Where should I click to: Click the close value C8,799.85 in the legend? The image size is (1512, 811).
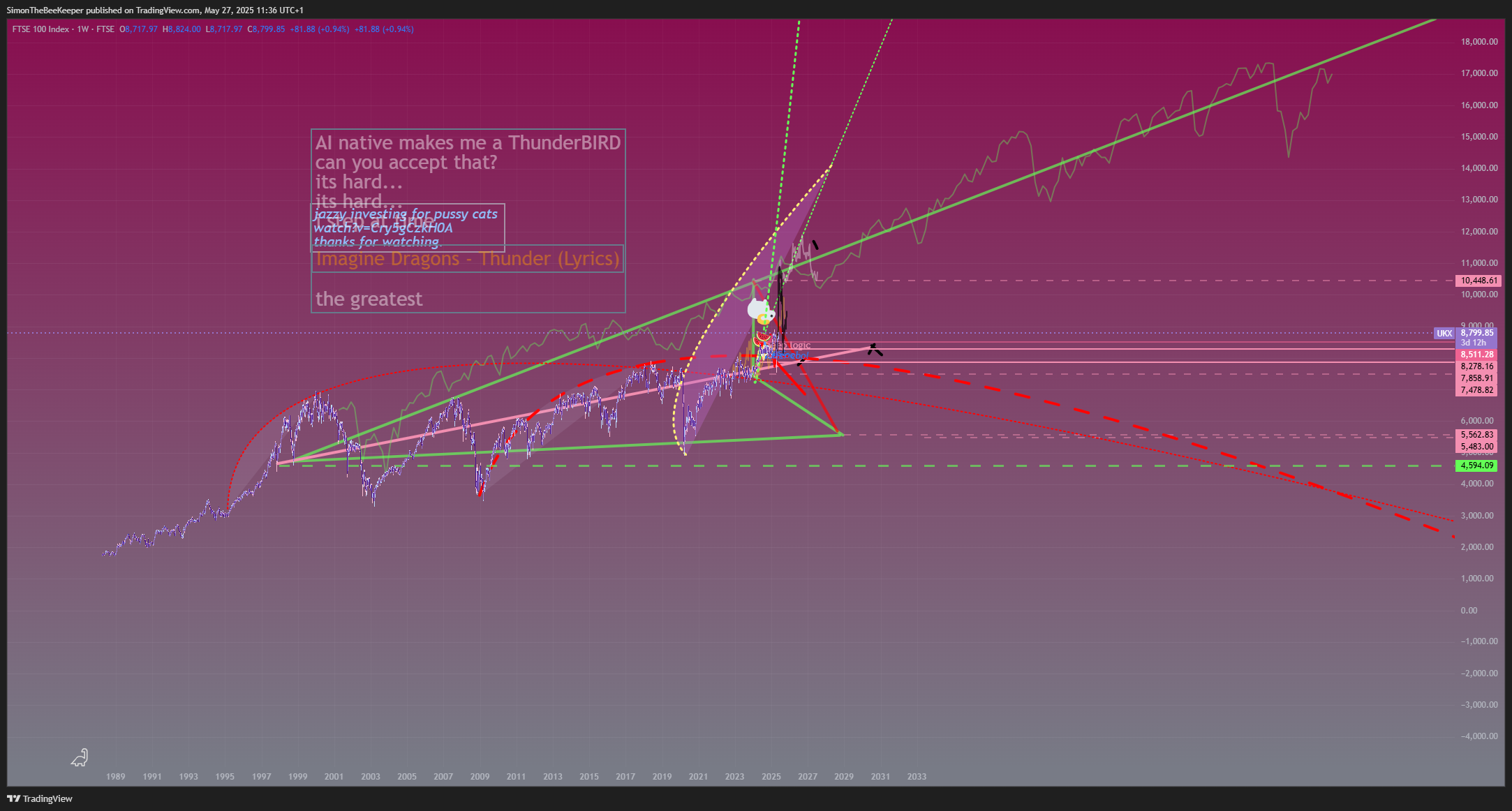point(266,29)
